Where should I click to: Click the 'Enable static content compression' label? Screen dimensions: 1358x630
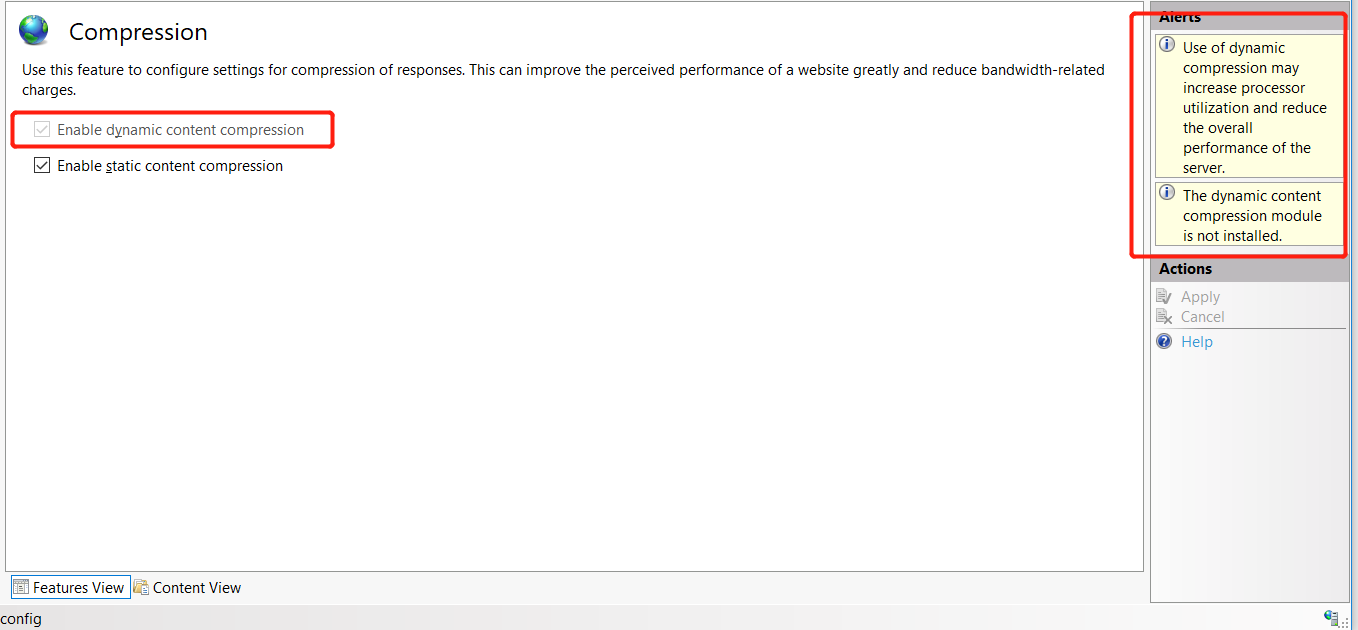(170, 166)
